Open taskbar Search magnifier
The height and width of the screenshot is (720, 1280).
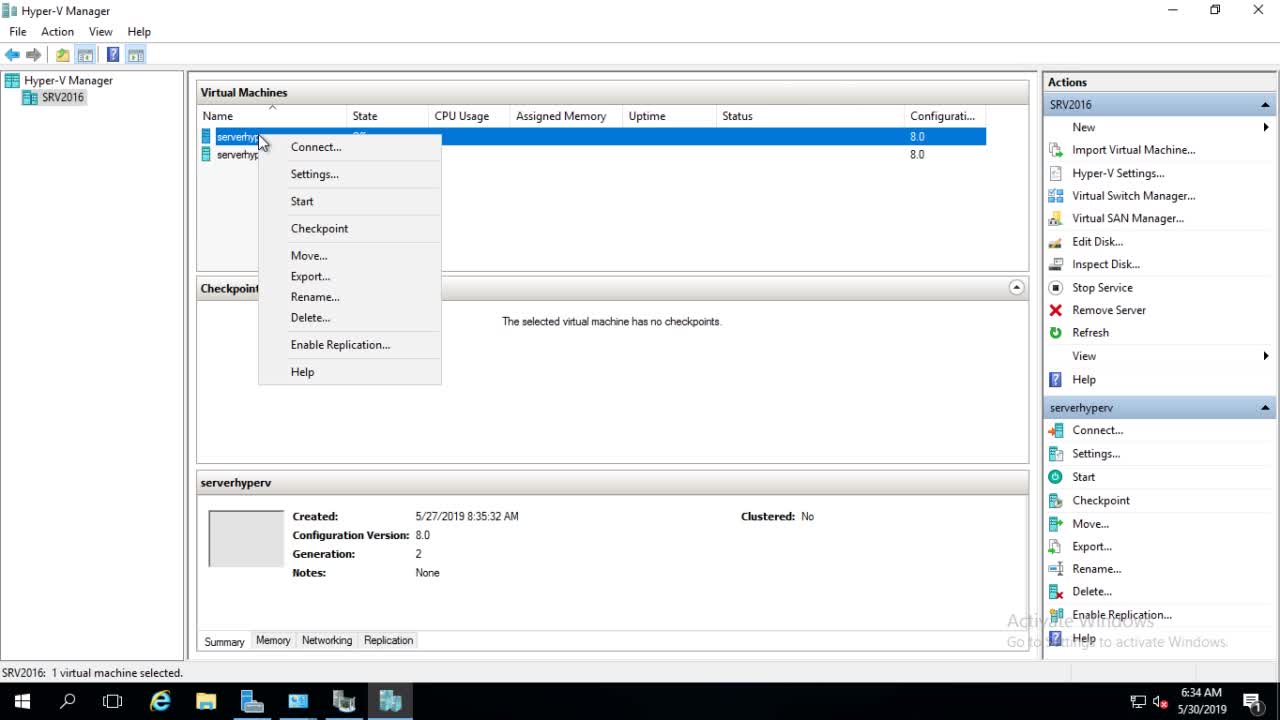pos(68,701)
